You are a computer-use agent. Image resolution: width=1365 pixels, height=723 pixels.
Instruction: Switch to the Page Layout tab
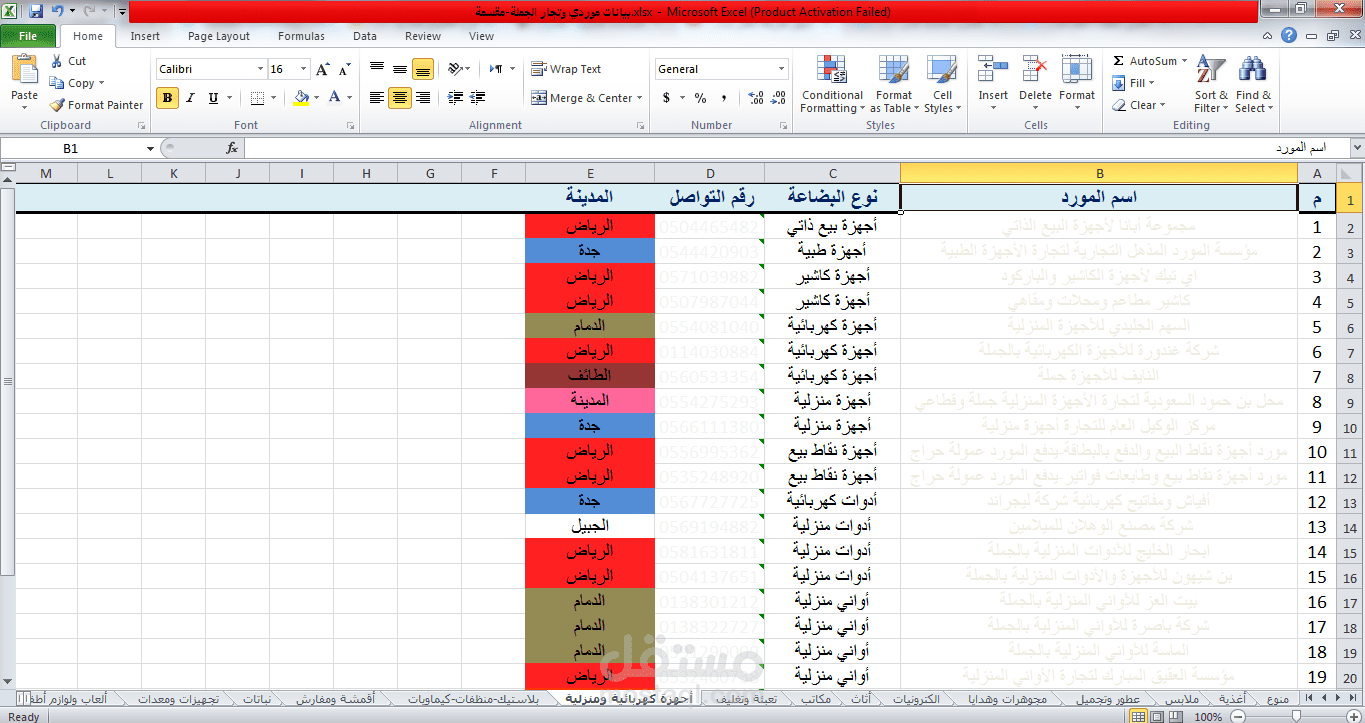point(219,36)
